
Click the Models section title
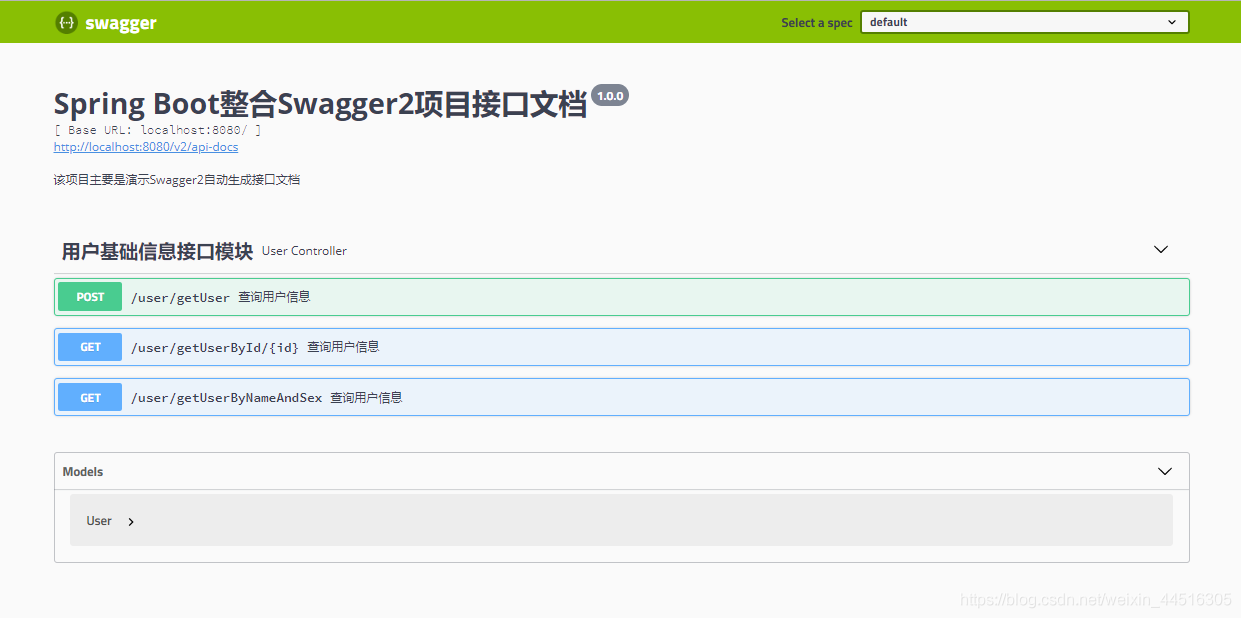coord(83,472)
